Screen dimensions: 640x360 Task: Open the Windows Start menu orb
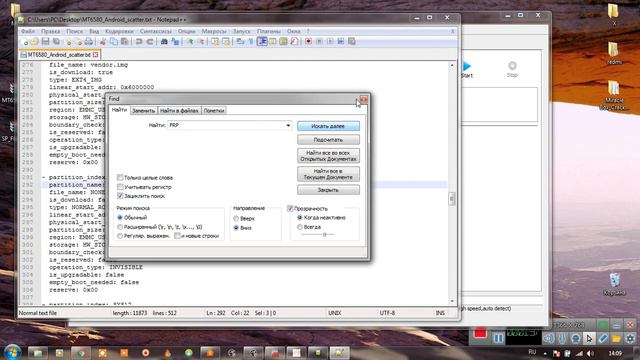[12, 352]
